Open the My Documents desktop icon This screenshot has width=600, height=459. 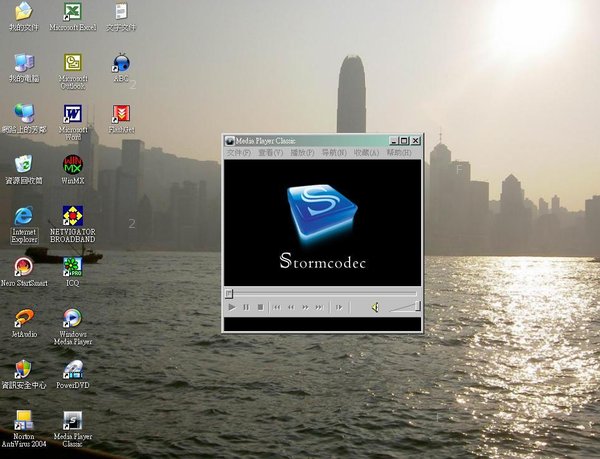pyautogui.click(x=24, y=16)
